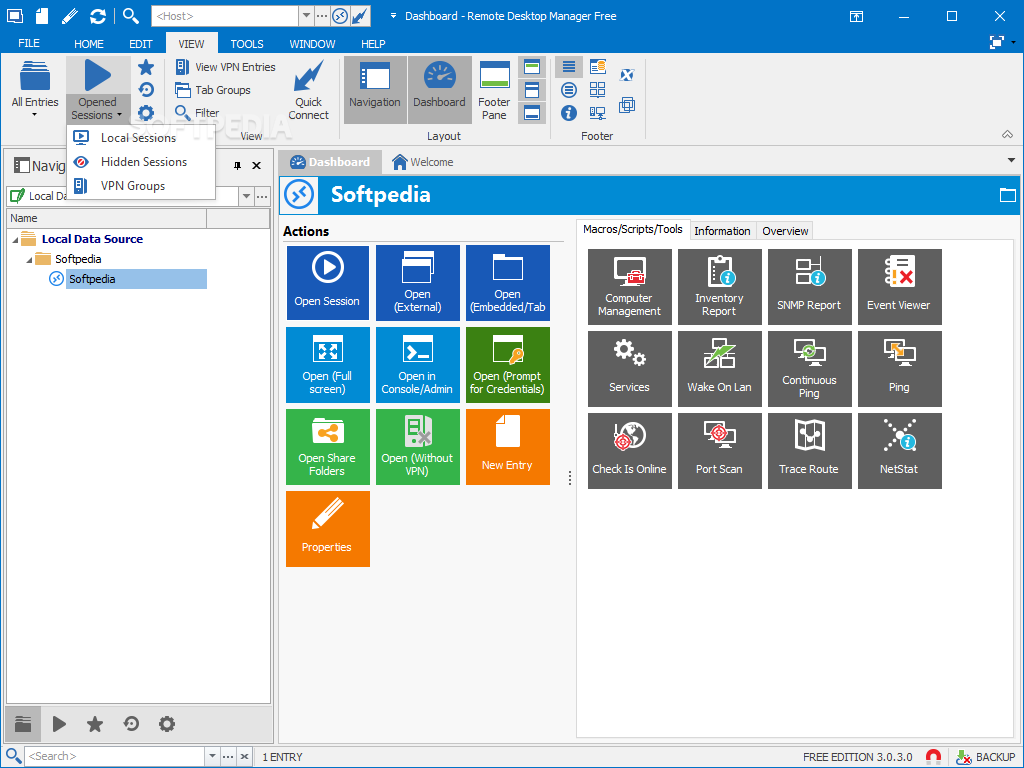
Task: Run the Inventory Report tool
Action: pos(719,287)
